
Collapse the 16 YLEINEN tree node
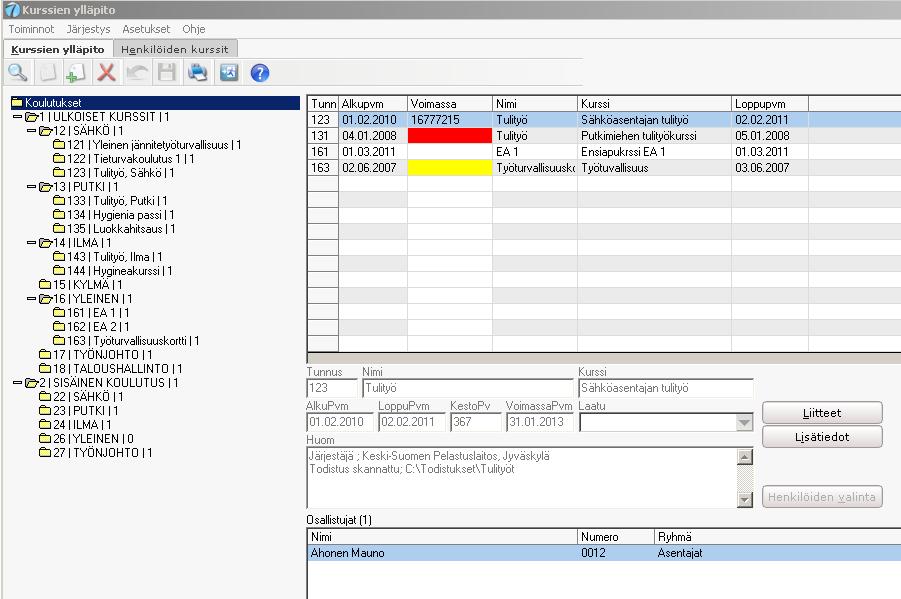point(31,298)
